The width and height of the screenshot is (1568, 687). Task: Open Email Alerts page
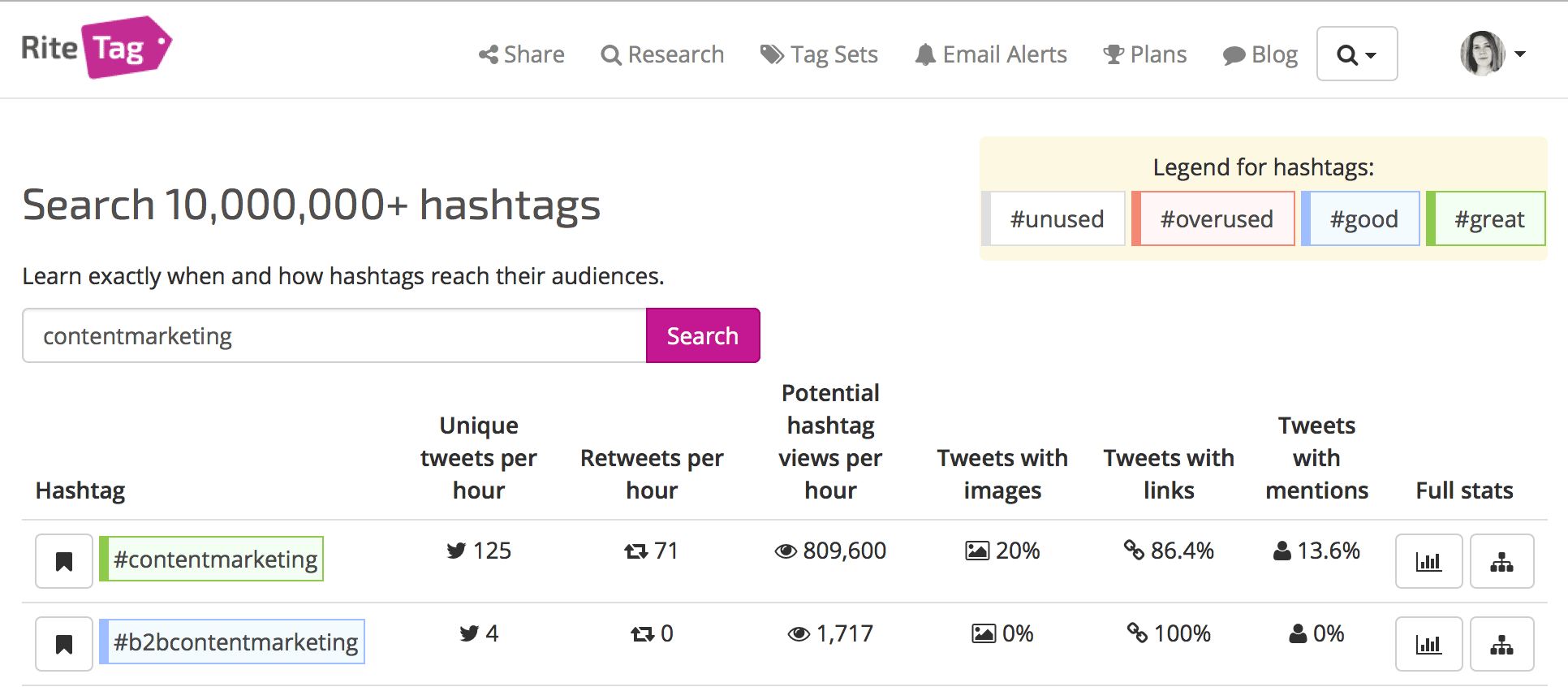pos(990,54)
